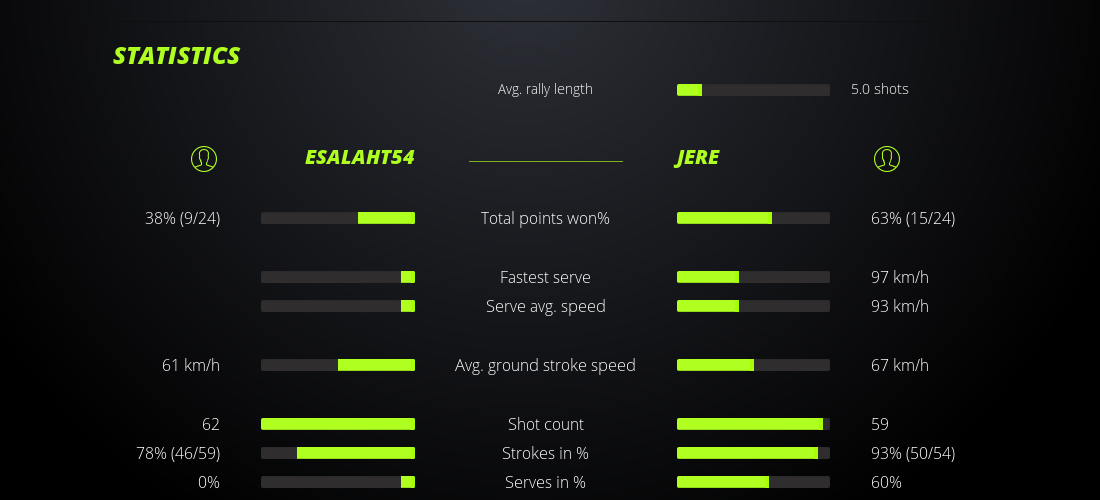Click JERE's serves in % bar

click(x=753, y=482)
